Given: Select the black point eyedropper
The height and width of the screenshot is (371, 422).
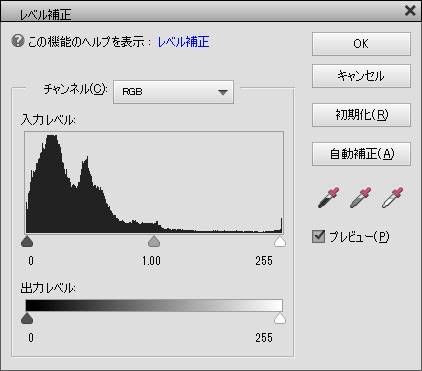Looking at the screenshot, I should [x=328, y=197].
